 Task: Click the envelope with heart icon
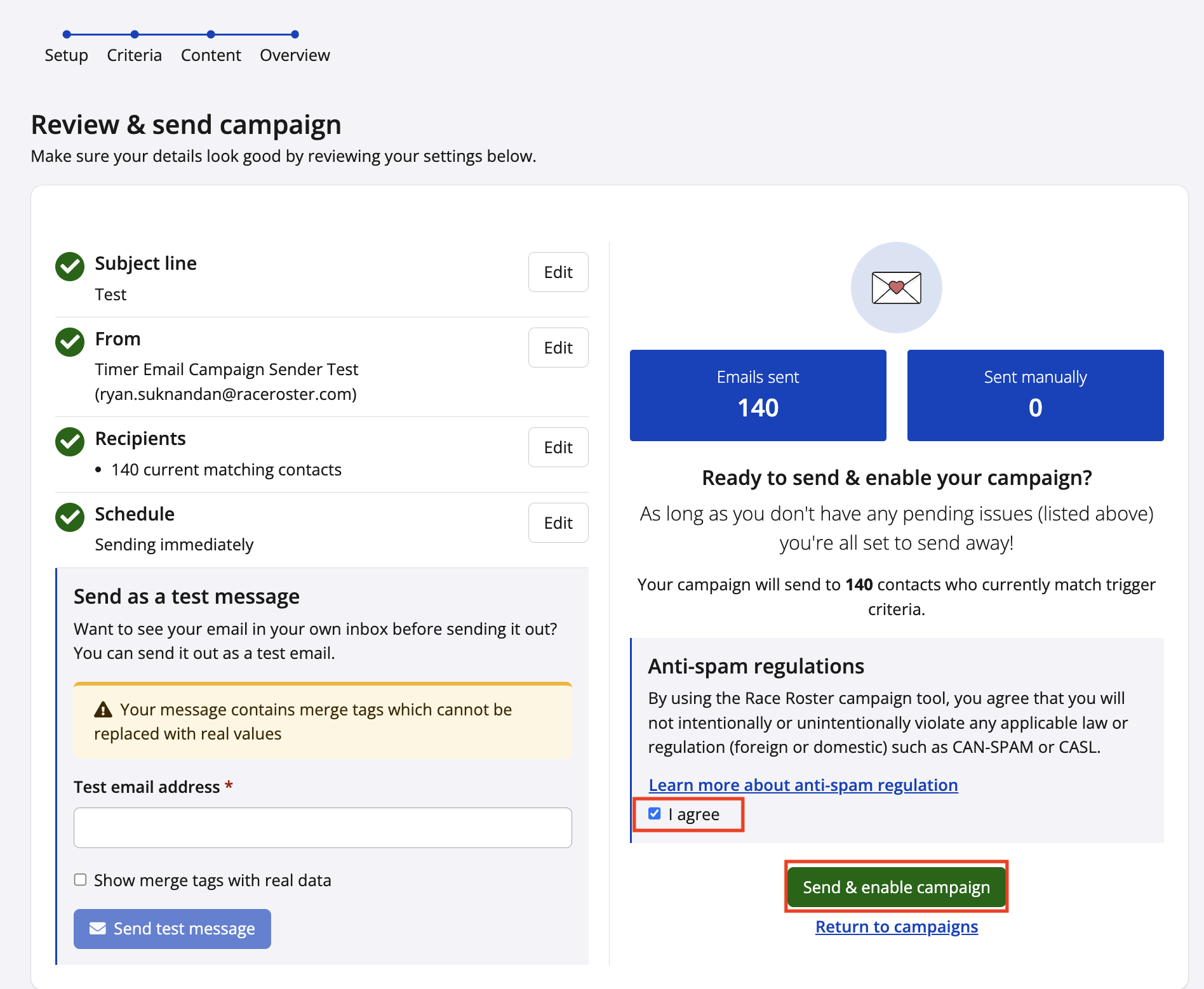click(896, 288)
